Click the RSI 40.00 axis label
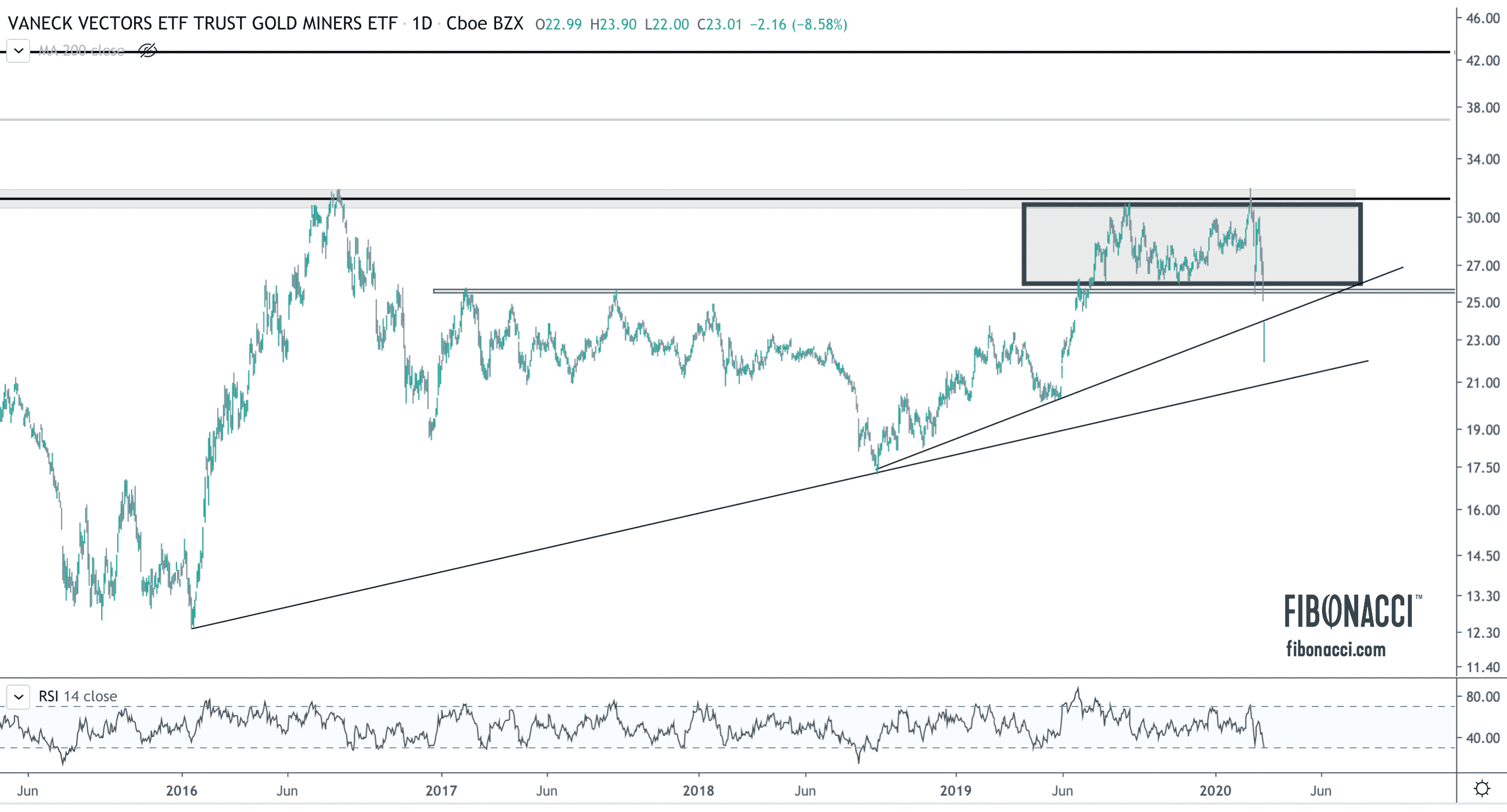The height and width of the screenshot is (812, 1507). pyautogui.click(x=1483, y=738)
